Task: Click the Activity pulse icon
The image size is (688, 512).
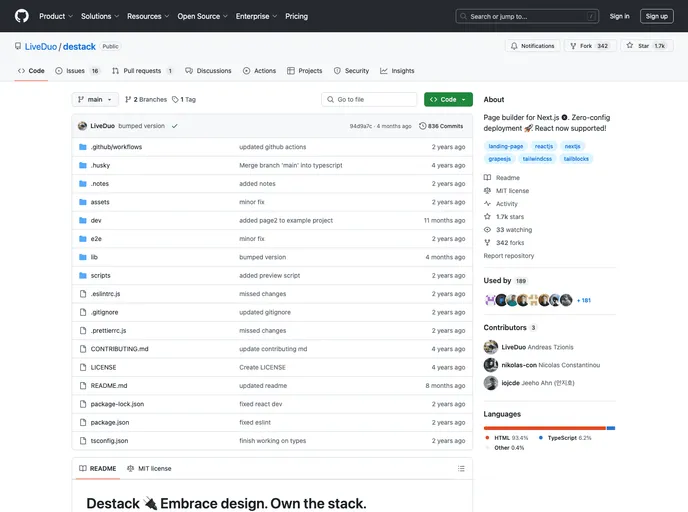Action: [x=487, y=204]
